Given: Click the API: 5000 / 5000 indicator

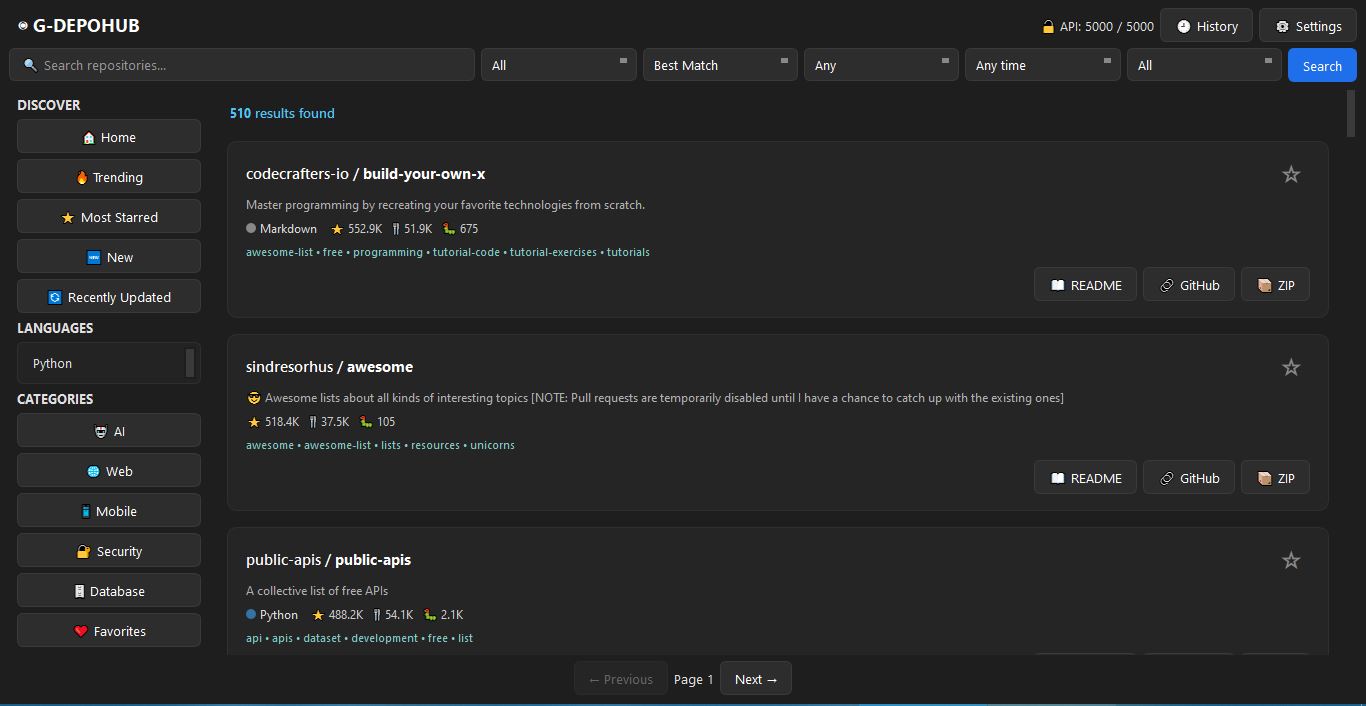Looking at the screenshot, I should click(1098, 27).
